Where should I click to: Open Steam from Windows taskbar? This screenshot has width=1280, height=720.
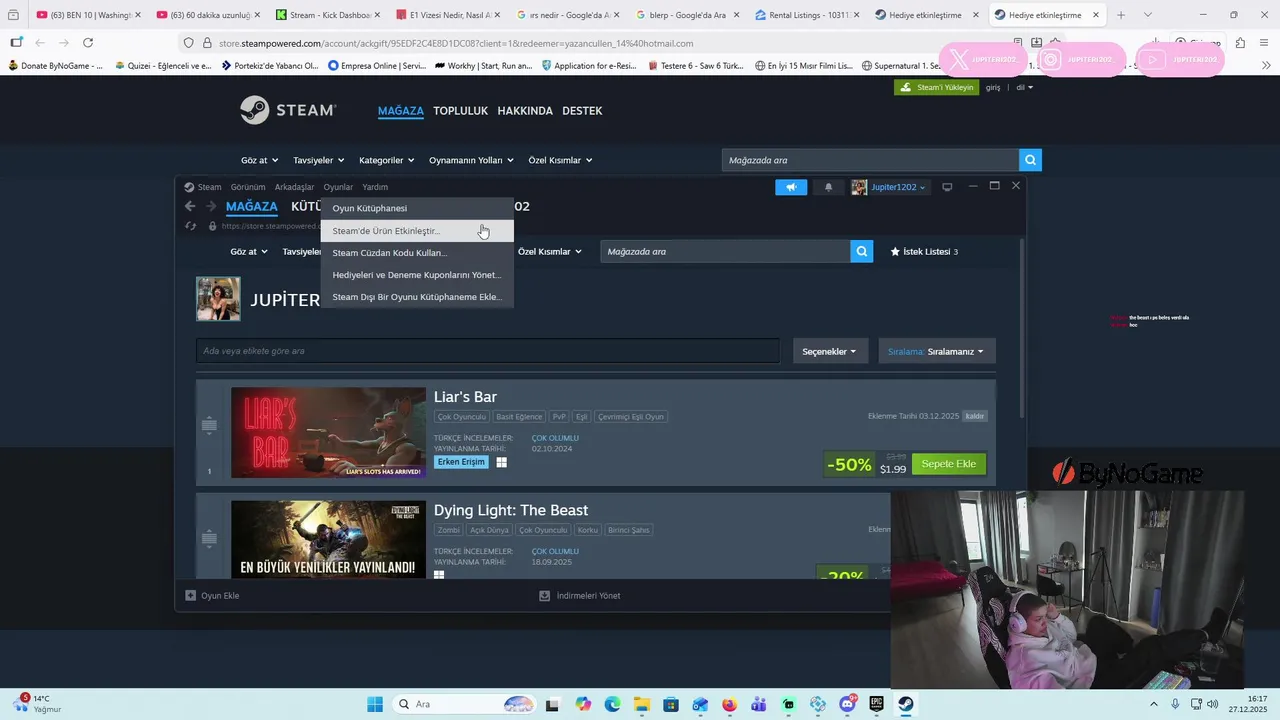click(x=906, y=704)
